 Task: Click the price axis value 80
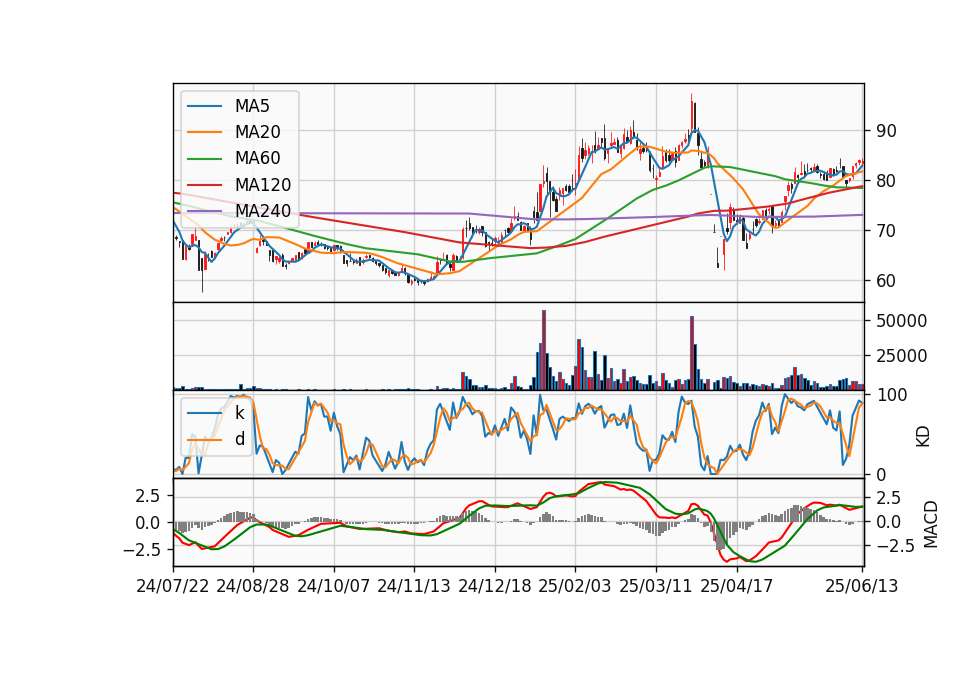coord(886,181)
